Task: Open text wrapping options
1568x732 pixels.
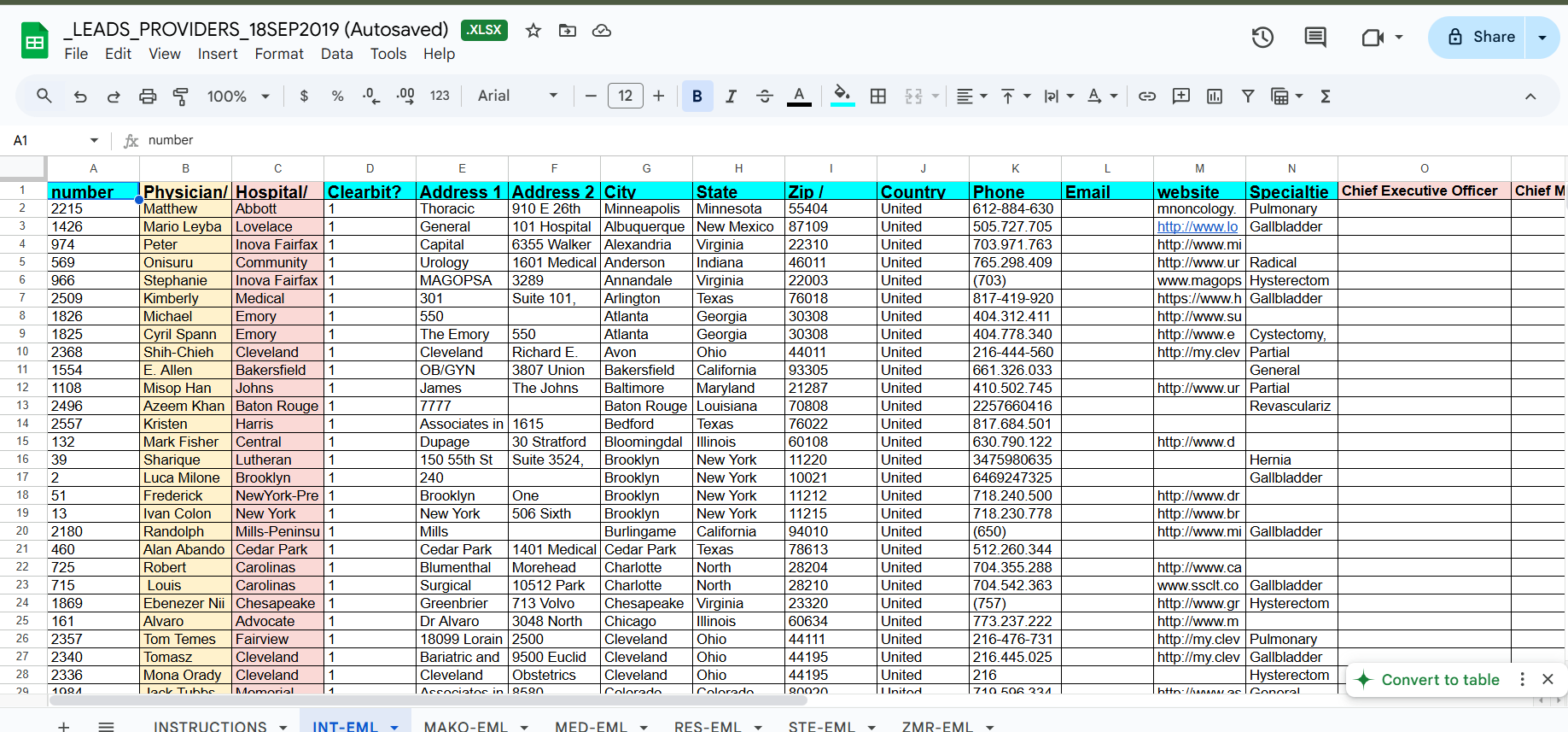Action: tap(1058, 97)
